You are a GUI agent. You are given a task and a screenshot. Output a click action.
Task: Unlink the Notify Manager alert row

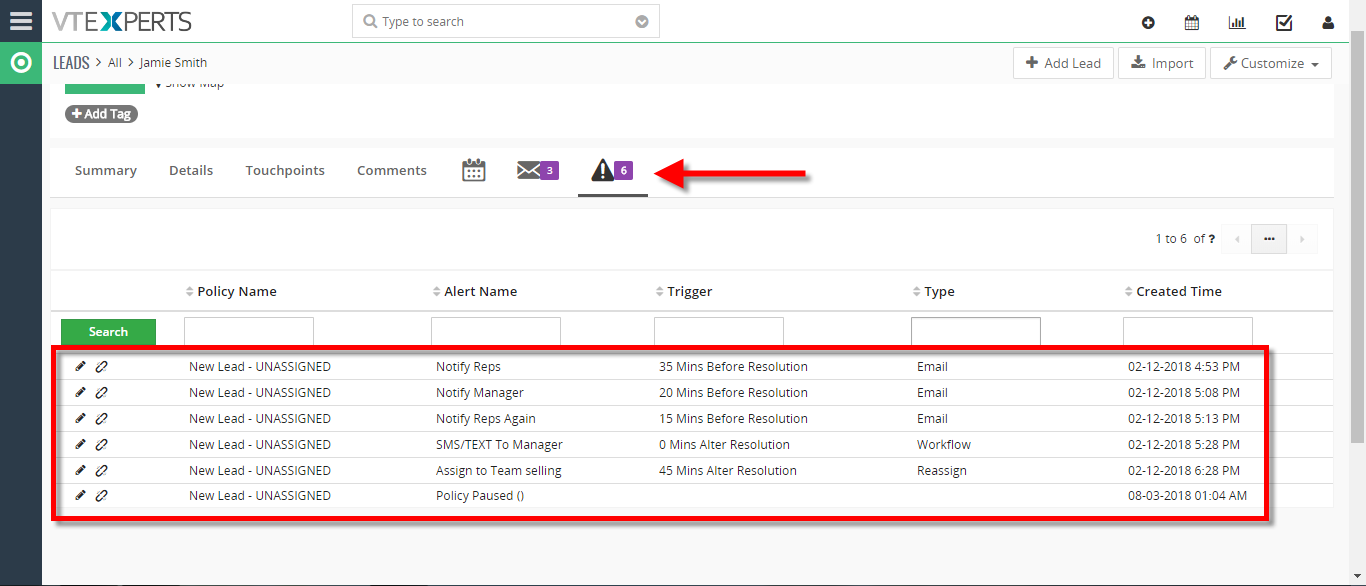[101, 392]
